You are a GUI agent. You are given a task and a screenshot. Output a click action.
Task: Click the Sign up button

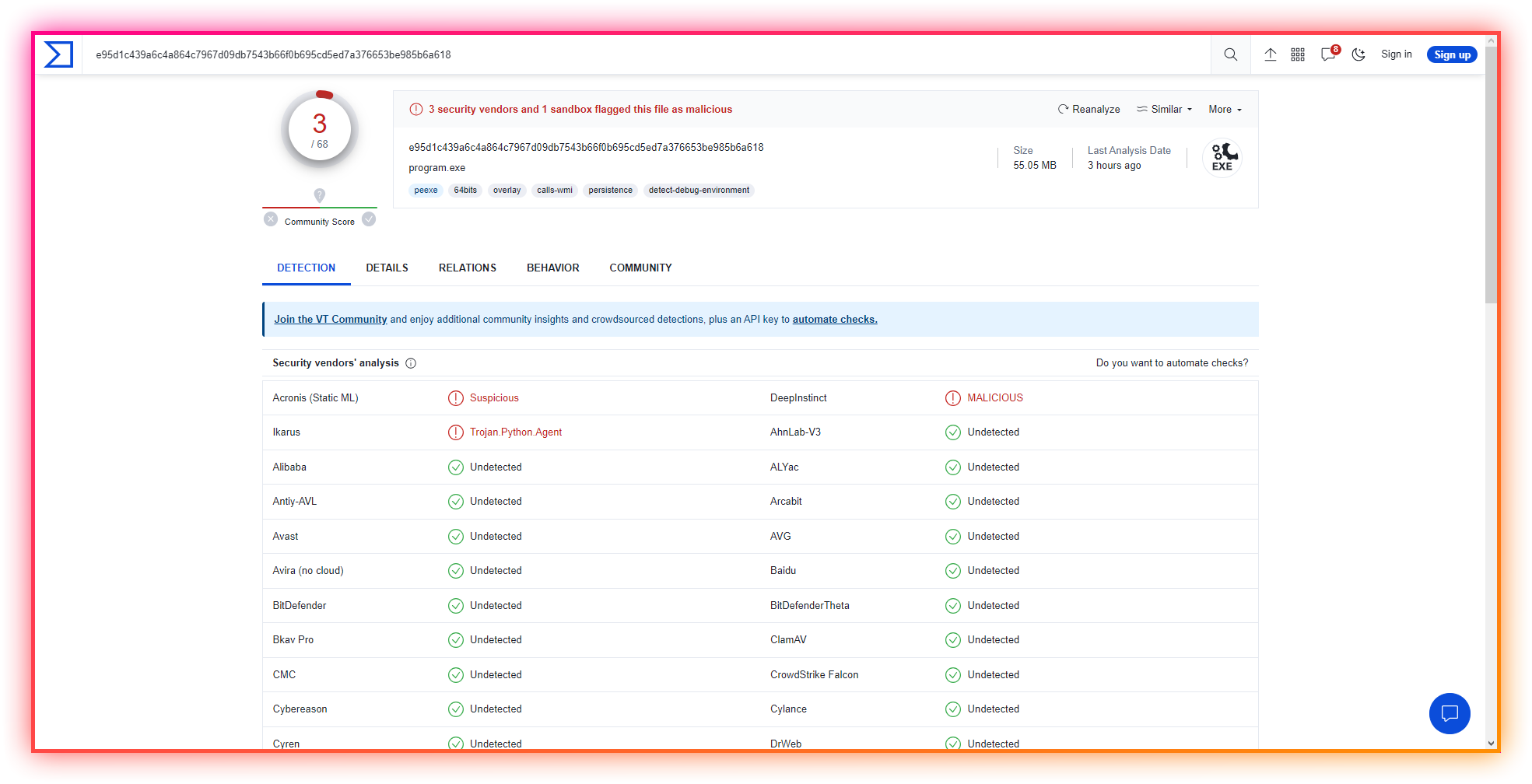coord(1452,54)
